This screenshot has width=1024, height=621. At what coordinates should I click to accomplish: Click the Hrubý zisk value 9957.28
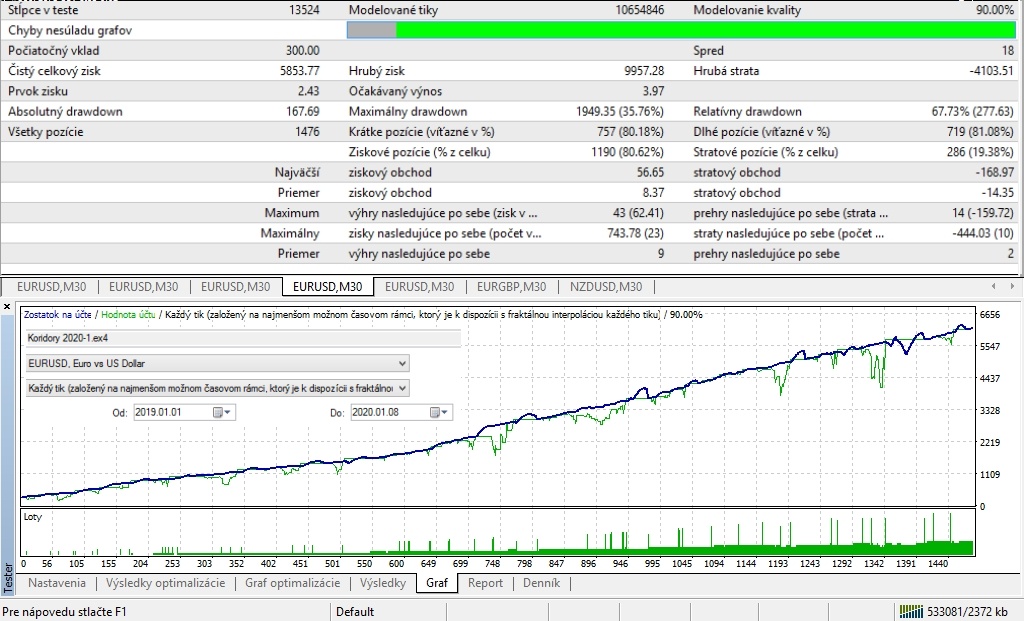pyautogui.click(x=644, y=71)
